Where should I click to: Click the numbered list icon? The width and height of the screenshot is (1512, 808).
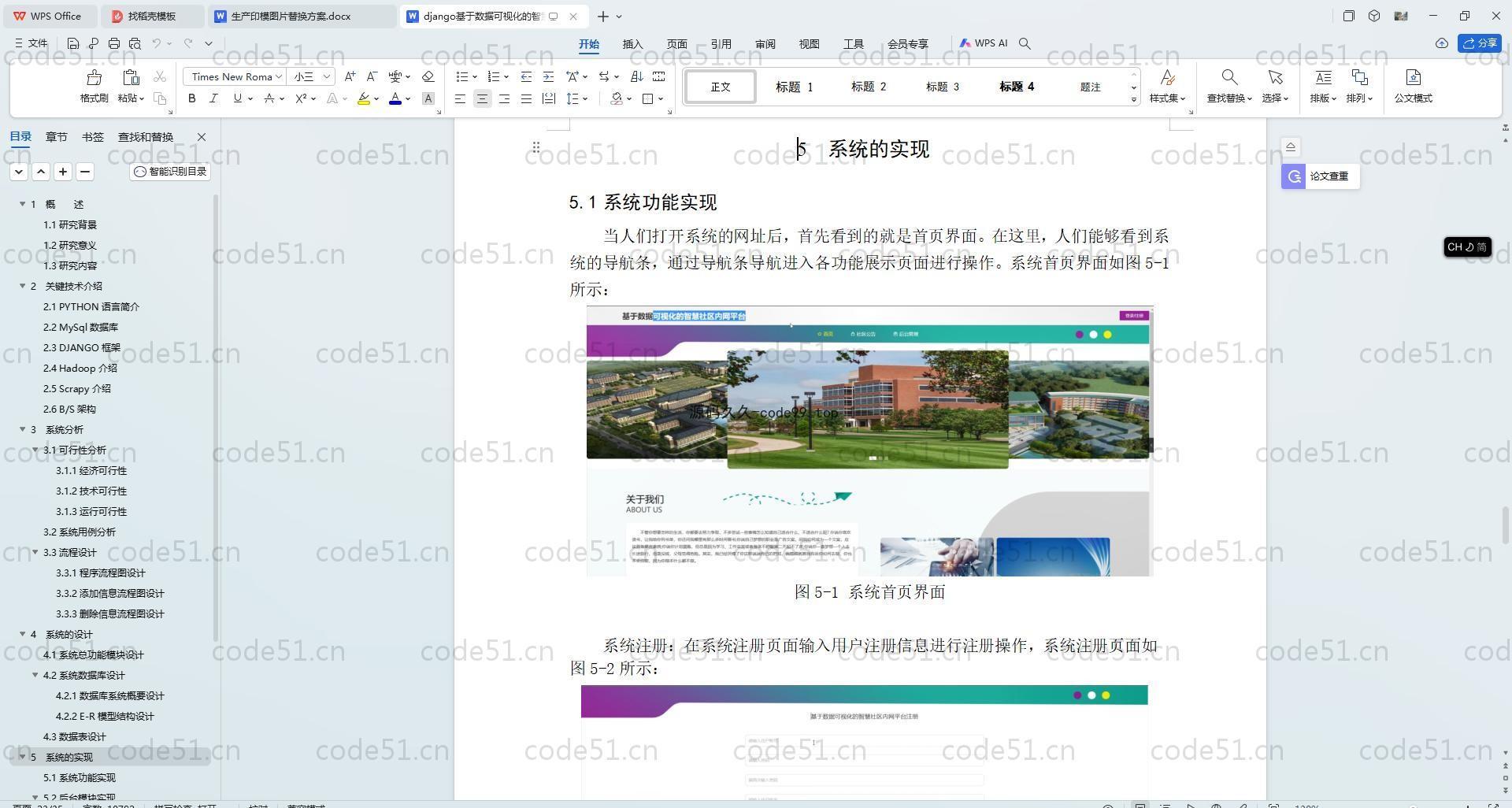tap(494, 76)
